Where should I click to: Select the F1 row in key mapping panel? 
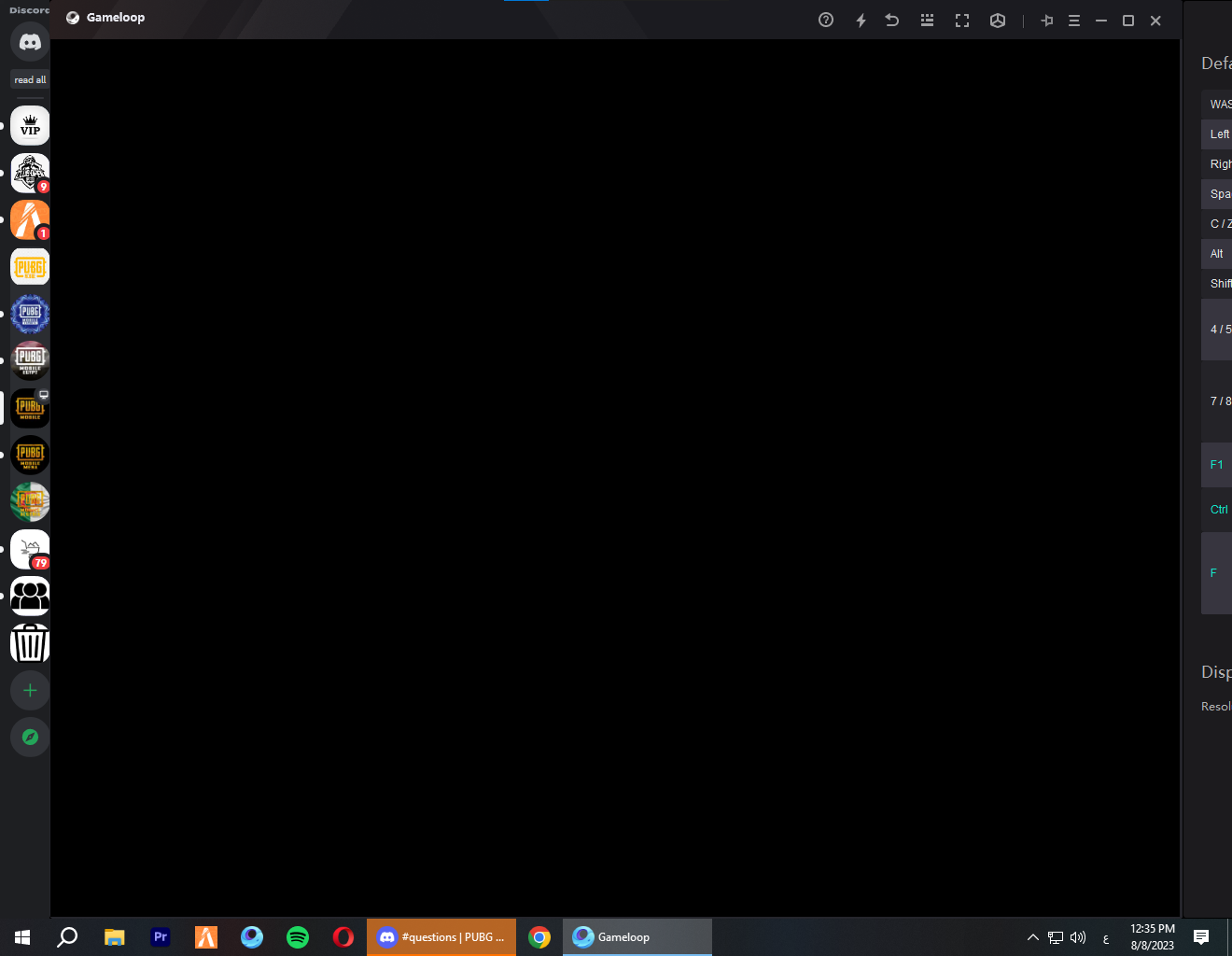[x=1216, y=465]
